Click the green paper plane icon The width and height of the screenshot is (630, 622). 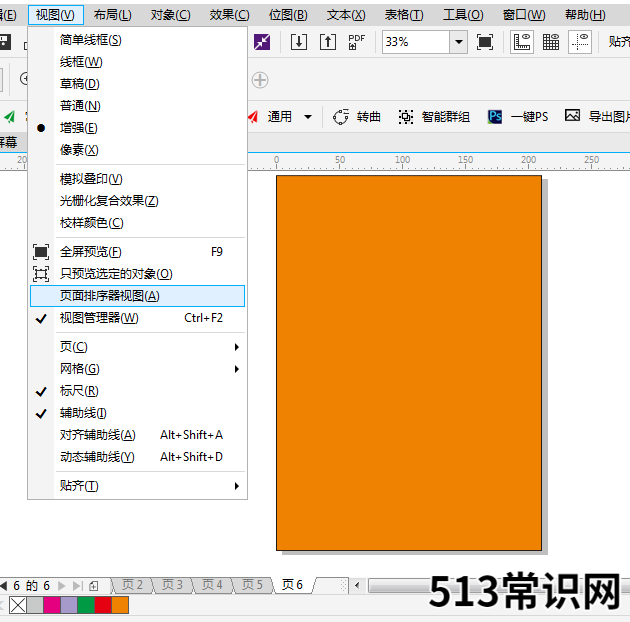pos(9,117)
